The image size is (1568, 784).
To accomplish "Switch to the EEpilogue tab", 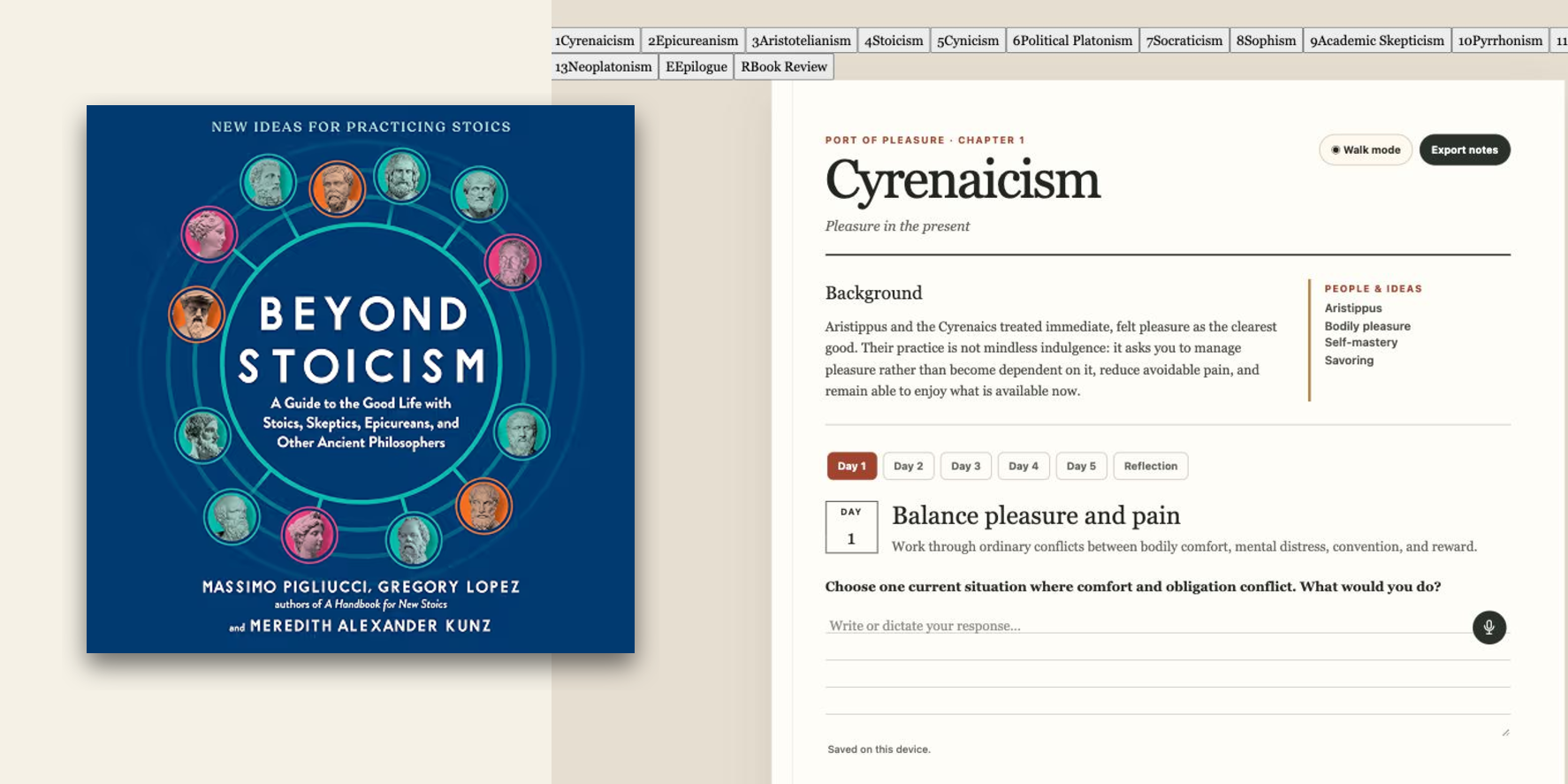I will point(696,67).
